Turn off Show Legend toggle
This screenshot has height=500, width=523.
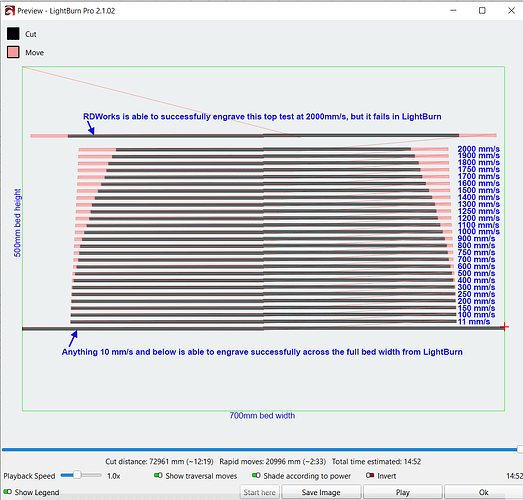[7, 492]
